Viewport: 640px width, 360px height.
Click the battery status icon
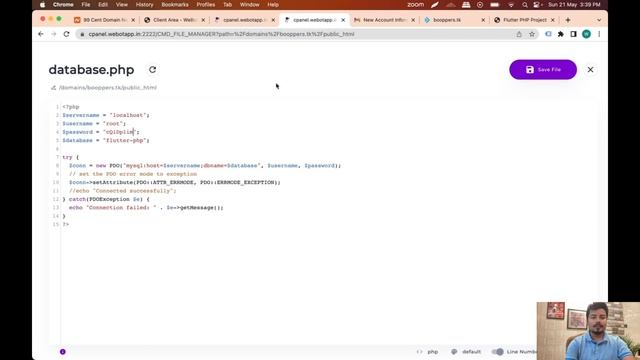(495, 4)
